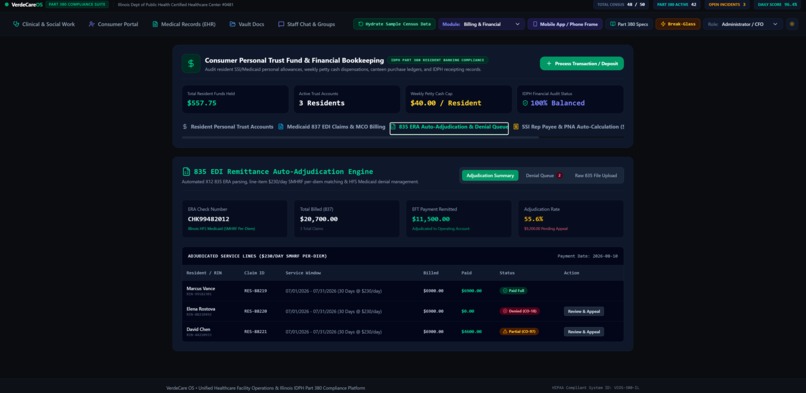This screenshot has width=806, height=393.
Task: Click the Partial status badge for David Chen
Action: [519, 331]
